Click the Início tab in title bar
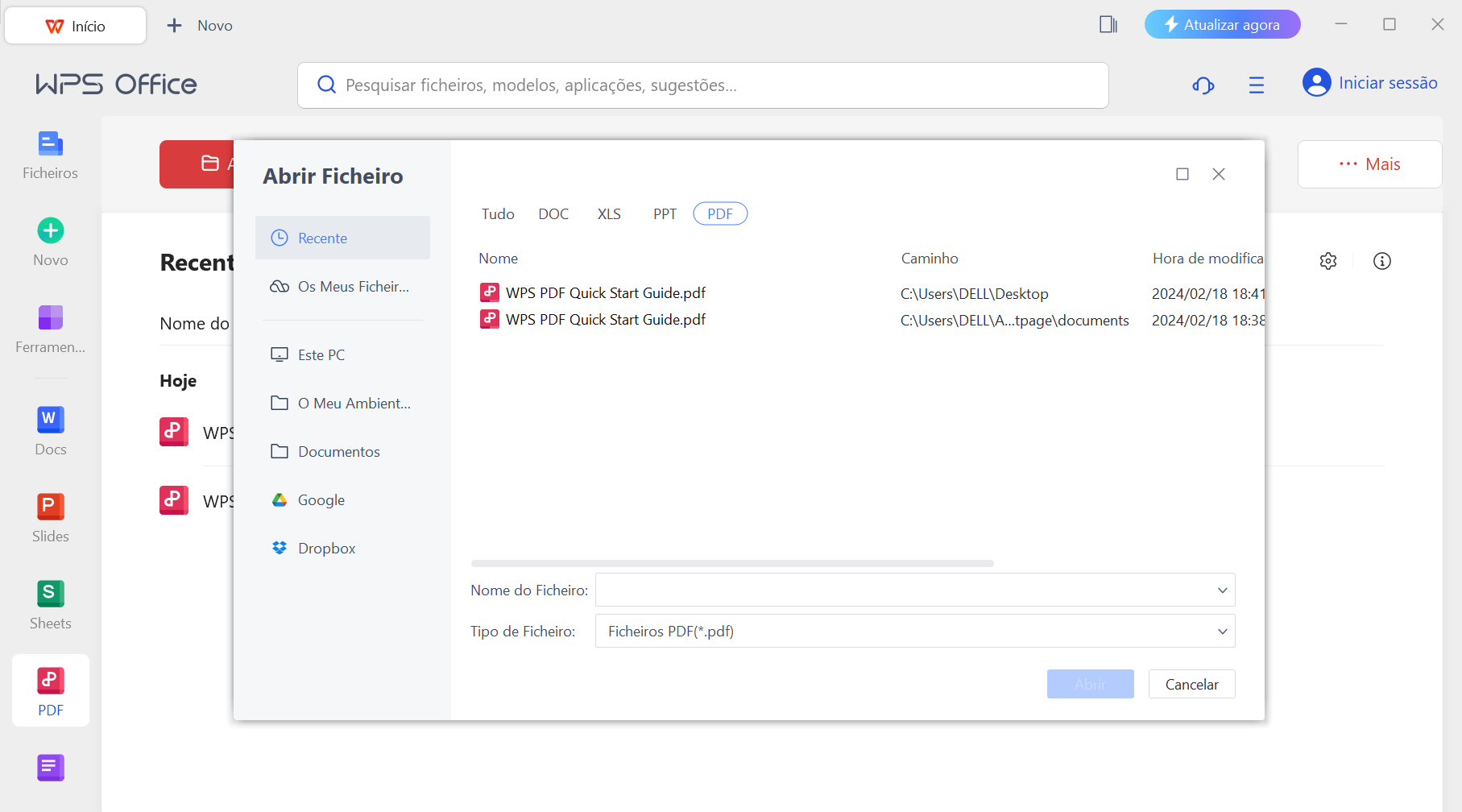Viewport: 1462px width, 812px height. click(76, 26)
